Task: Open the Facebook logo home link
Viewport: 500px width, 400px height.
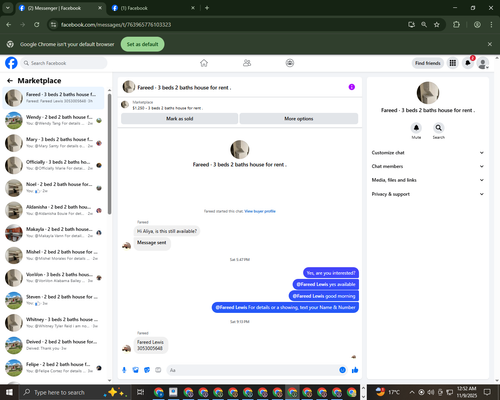Action: (11, 63)
